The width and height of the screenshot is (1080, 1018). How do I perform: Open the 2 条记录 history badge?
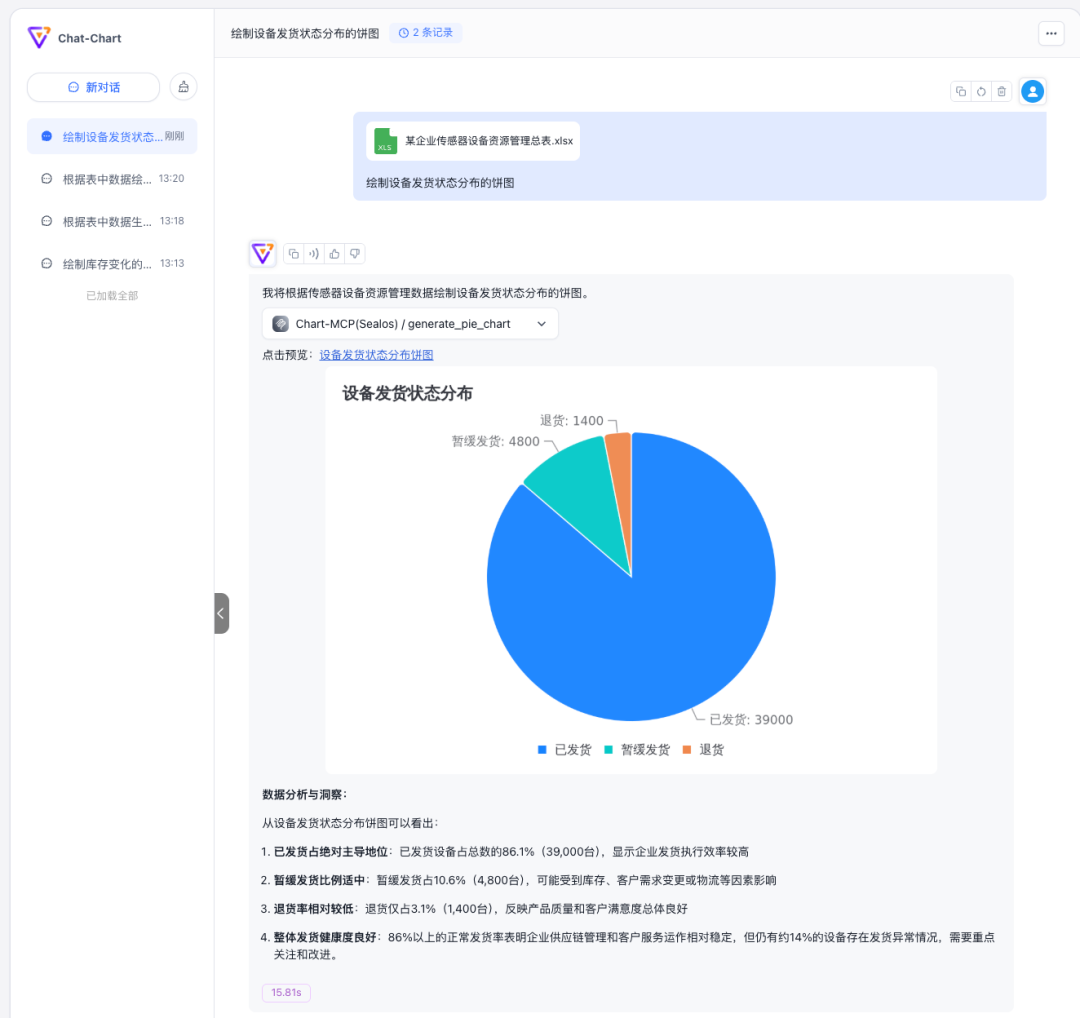[426, 32]
